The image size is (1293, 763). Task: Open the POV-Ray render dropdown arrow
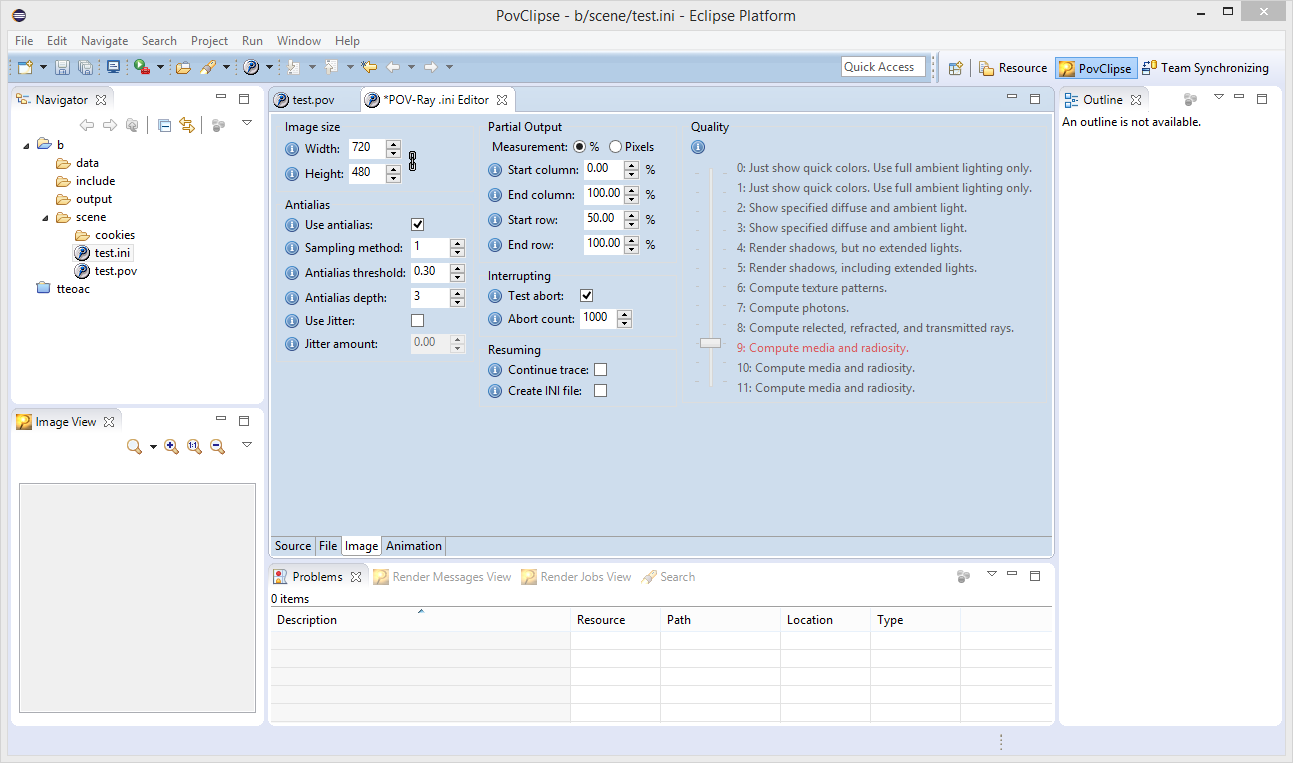pos(269,67)
